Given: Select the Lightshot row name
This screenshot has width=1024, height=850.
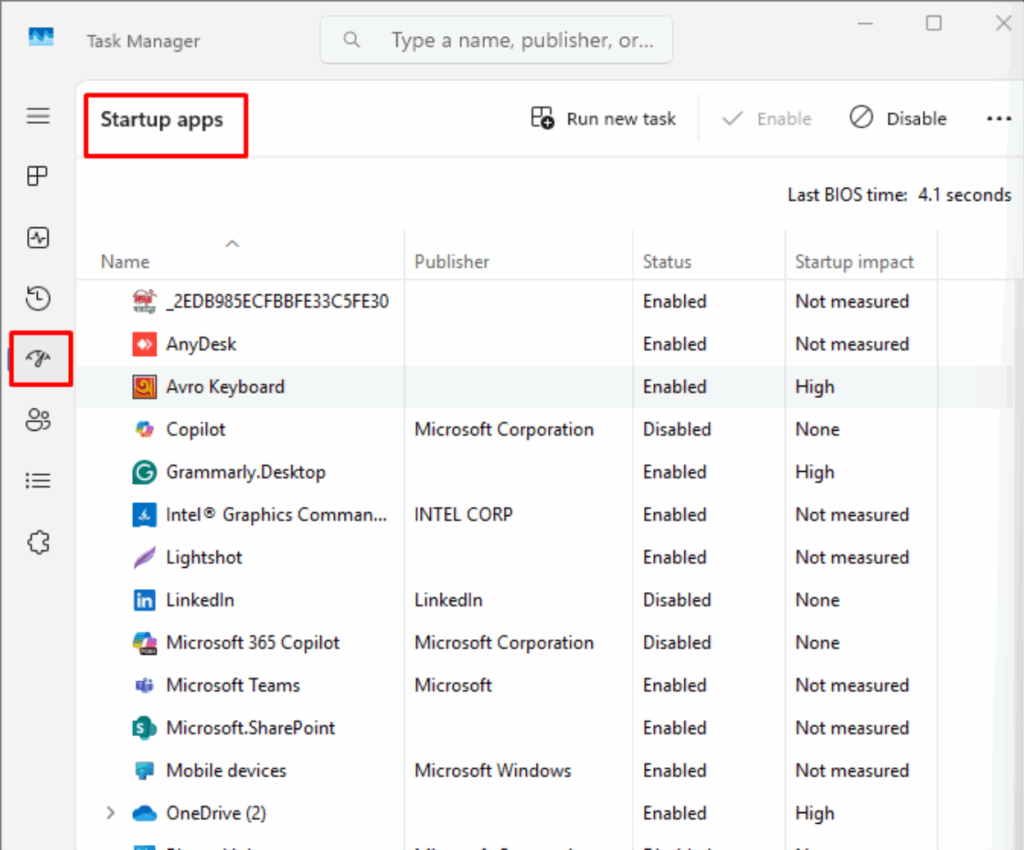Looking at the screenshot, I should pos(204,558).
